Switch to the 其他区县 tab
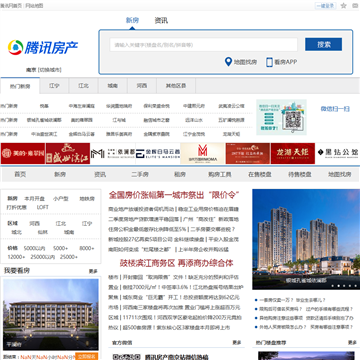 coord(176,86)
